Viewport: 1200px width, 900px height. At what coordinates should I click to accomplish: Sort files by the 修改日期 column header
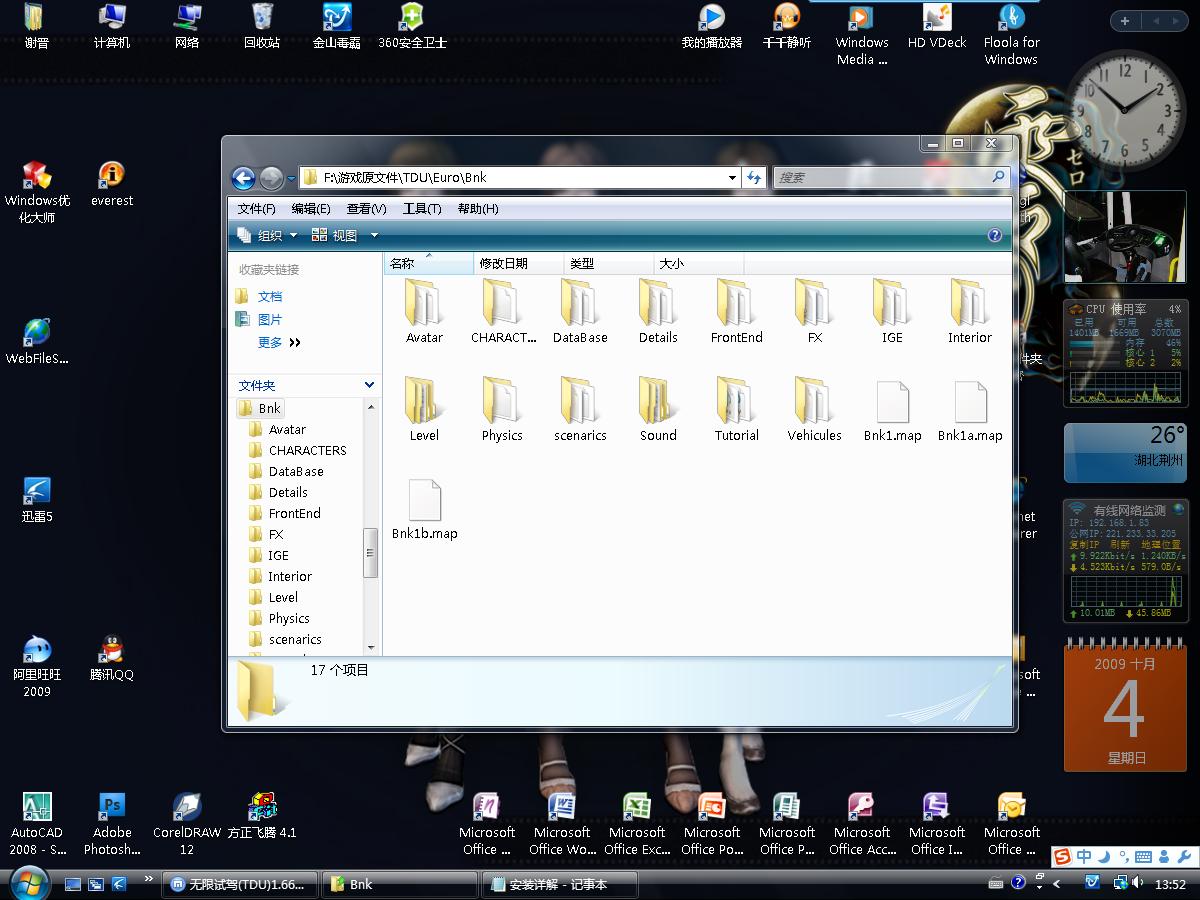(504, 264)
